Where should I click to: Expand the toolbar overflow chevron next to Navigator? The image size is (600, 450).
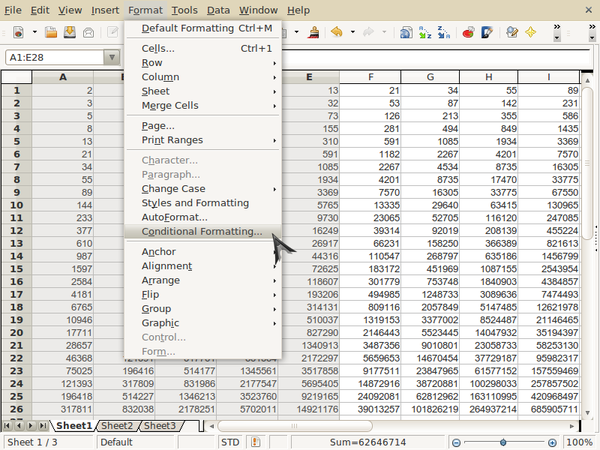(x=557, y=32)
